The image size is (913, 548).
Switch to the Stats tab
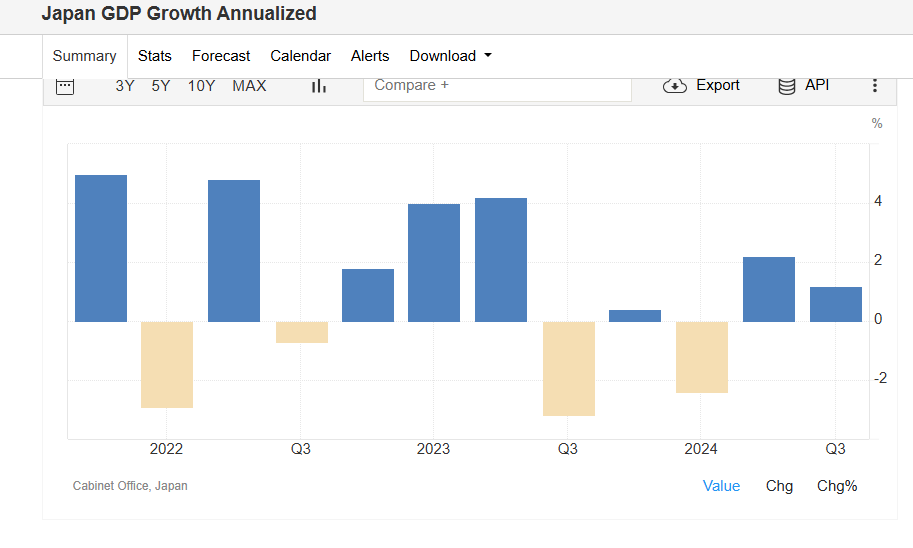coord(155,56)
